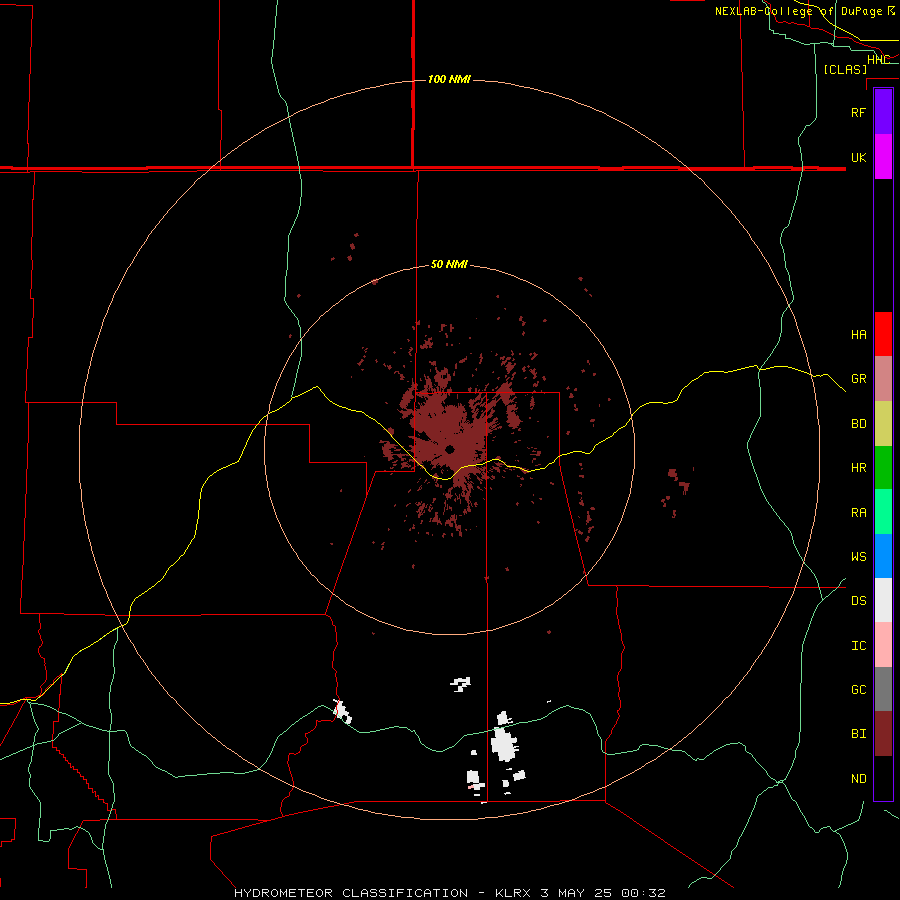The width and height of the screenshot is (900, 900).
Task: Click the GR pink-brown legend swatch
Action: [x=883, y=379]
